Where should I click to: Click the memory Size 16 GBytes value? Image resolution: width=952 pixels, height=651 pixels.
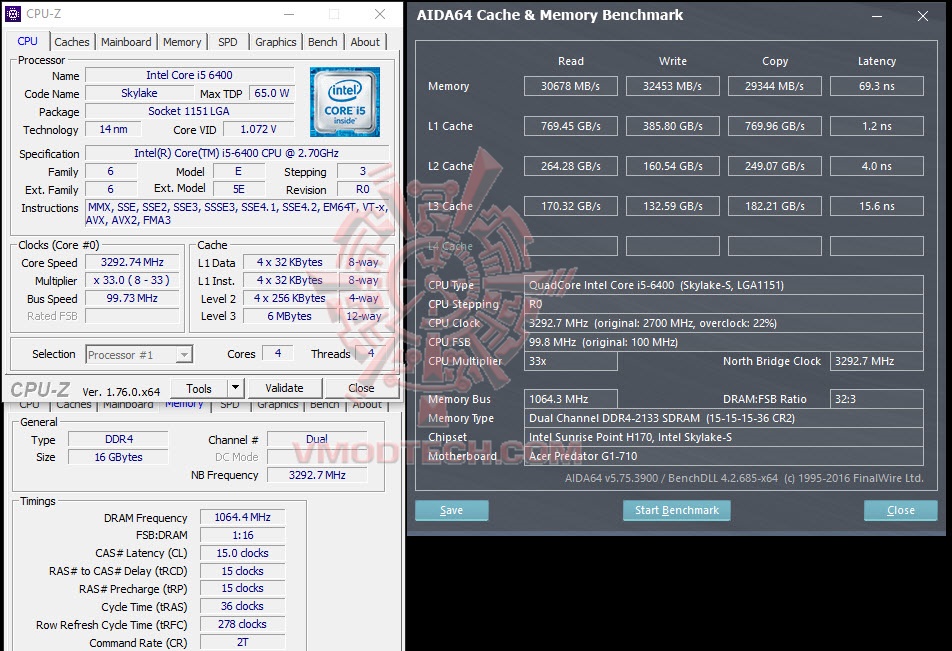118,457
